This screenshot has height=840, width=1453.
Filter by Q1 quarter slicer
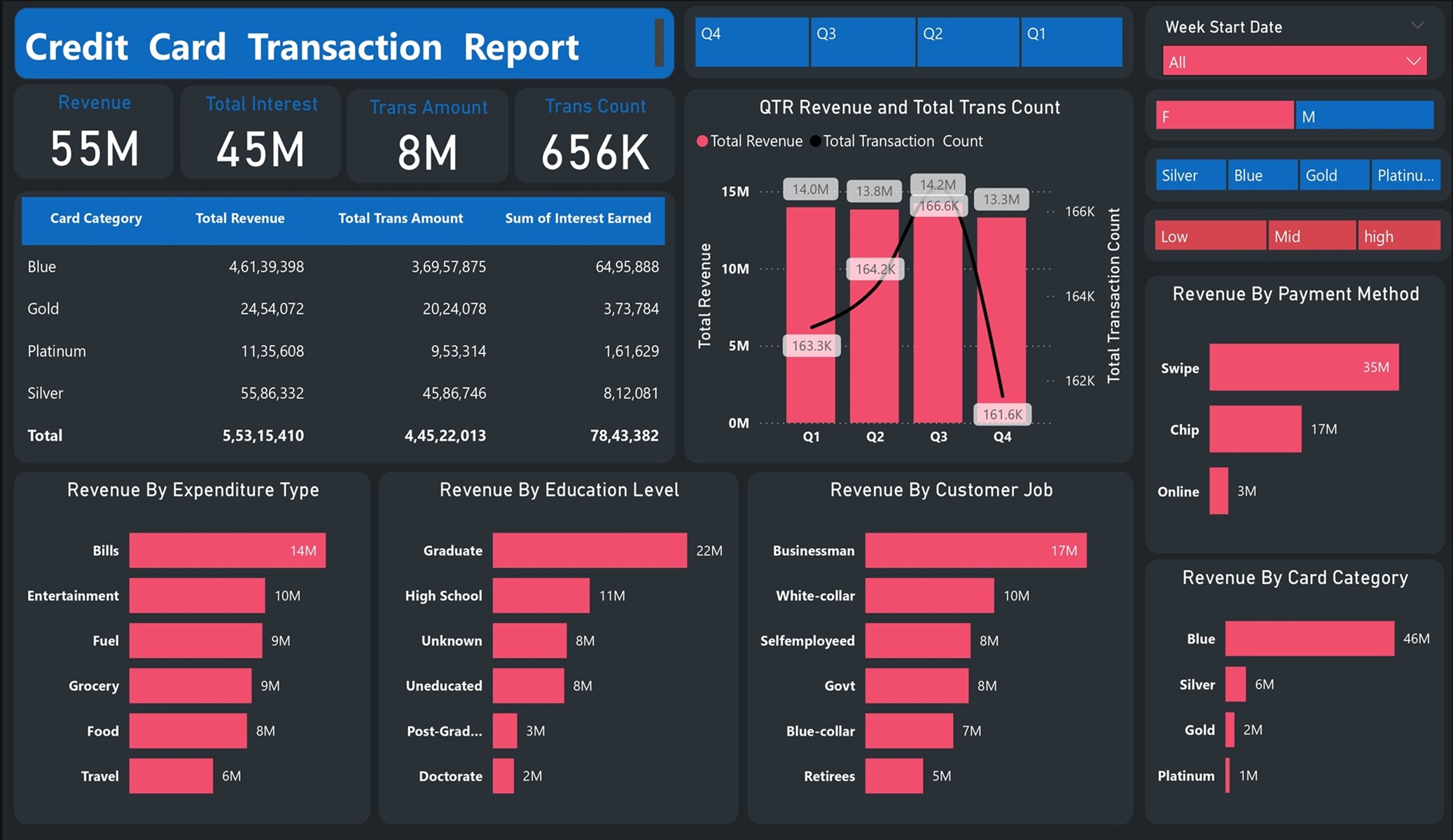(x=1071, y=42)
